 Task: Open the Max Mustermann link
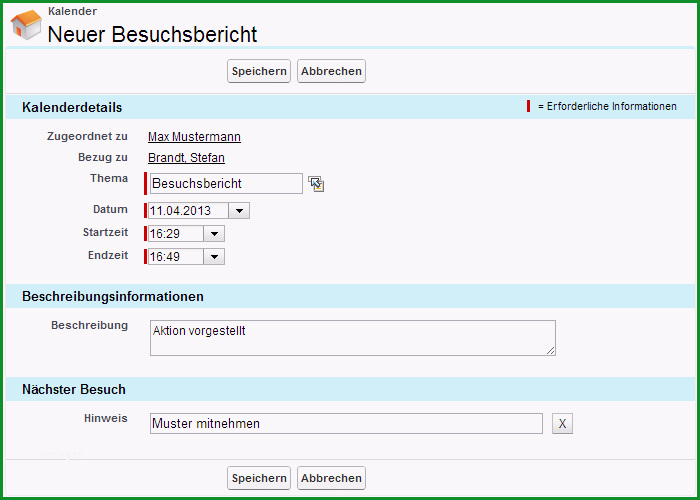(194, 137)
